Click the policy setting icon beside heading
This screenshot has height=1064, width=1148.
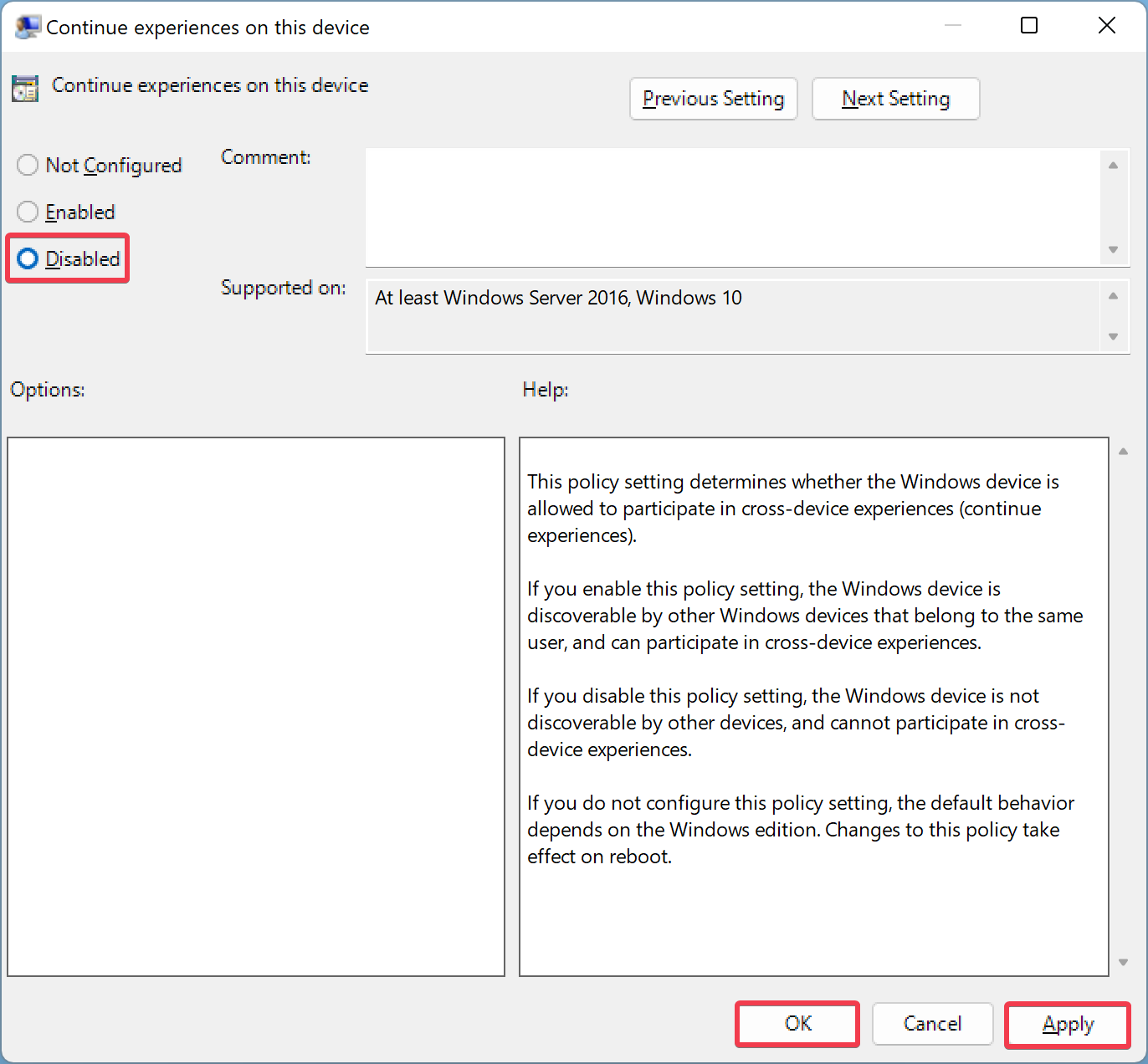tap(25, 88)
